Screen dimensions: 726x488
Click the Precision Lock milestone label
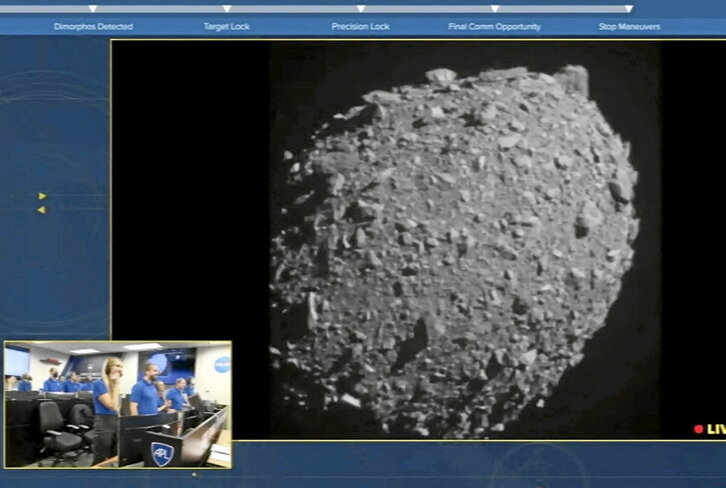point(360,27)
